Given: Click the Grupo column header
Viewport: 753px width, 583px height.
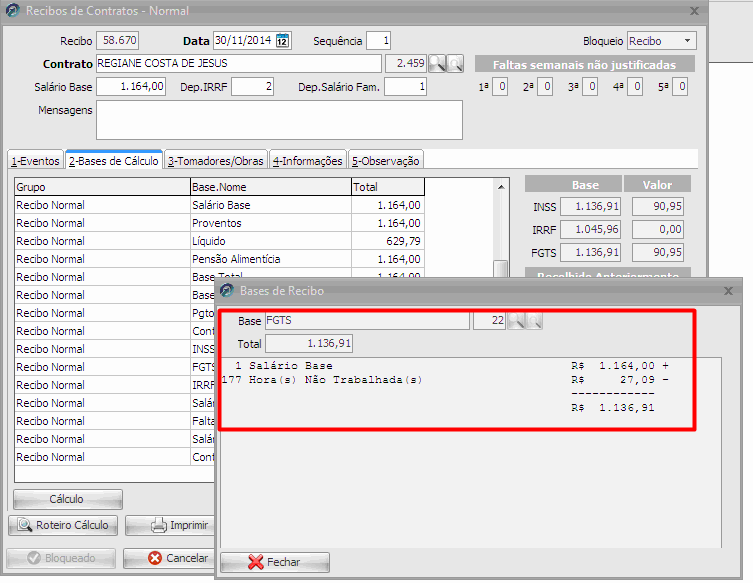Looking at the screenshot, I should tap(102, 187).
